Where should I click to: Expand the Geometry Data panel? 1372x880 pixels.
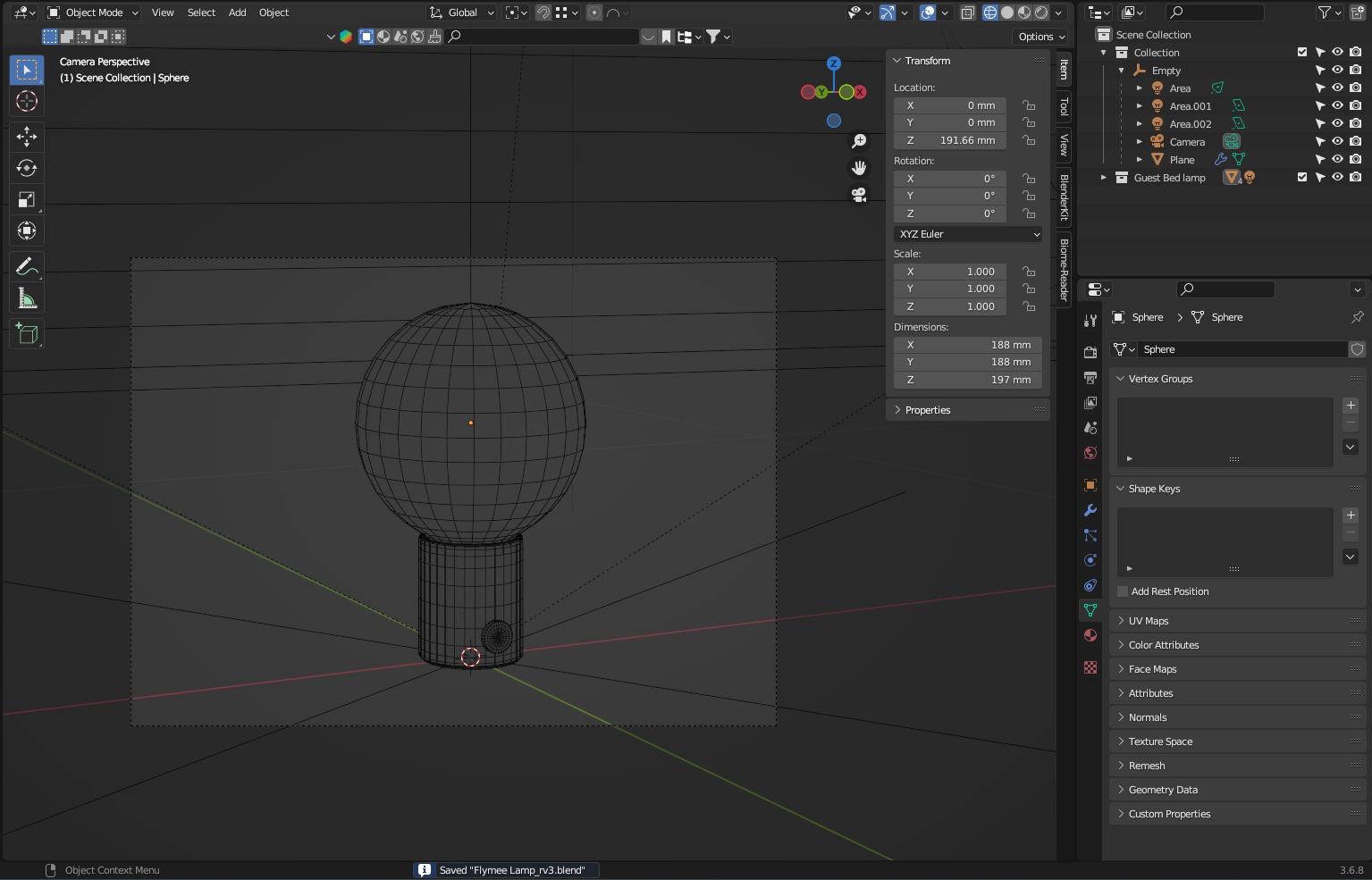point(1236,790)
